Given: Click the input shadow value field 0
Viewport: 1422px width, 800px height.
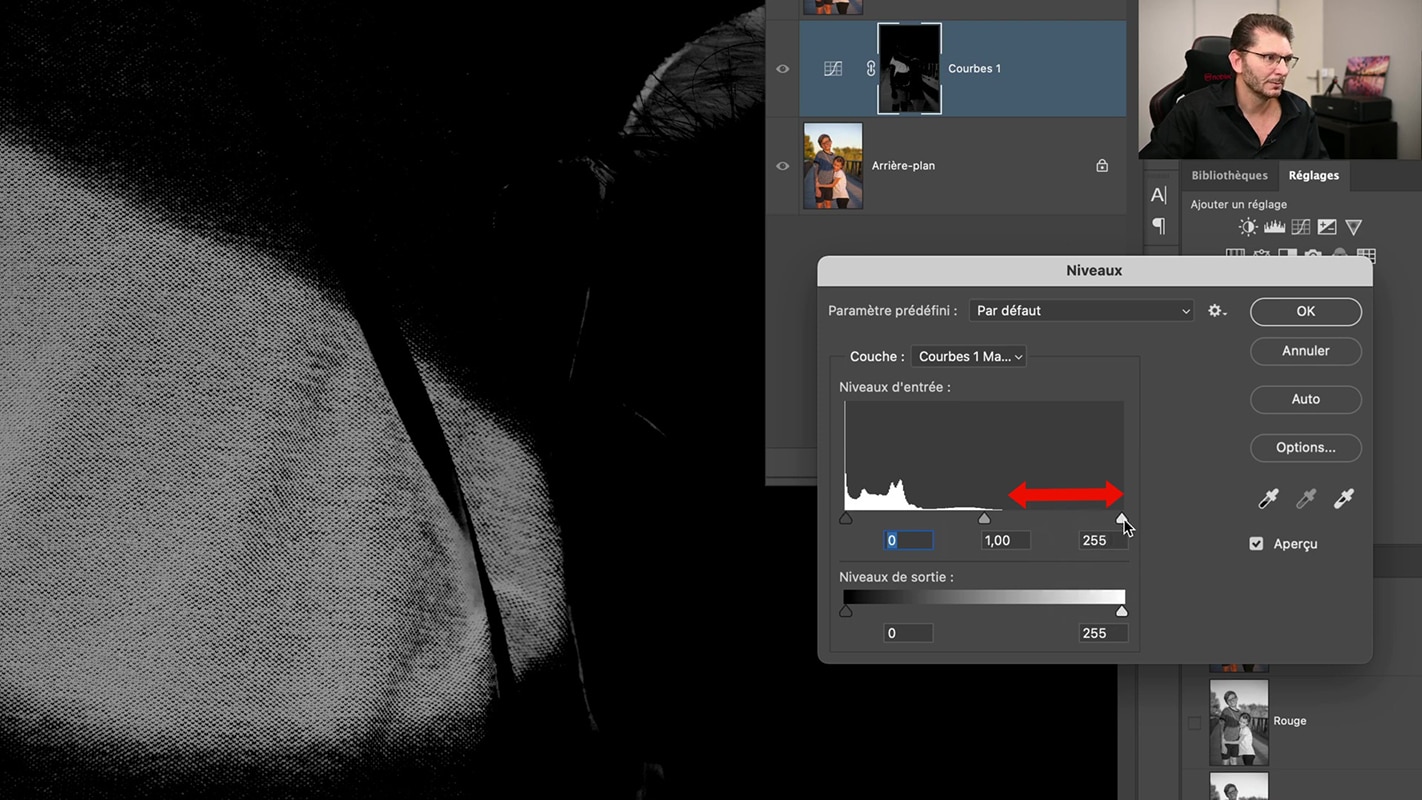Looking at the screenshot, I should point(909,540).
